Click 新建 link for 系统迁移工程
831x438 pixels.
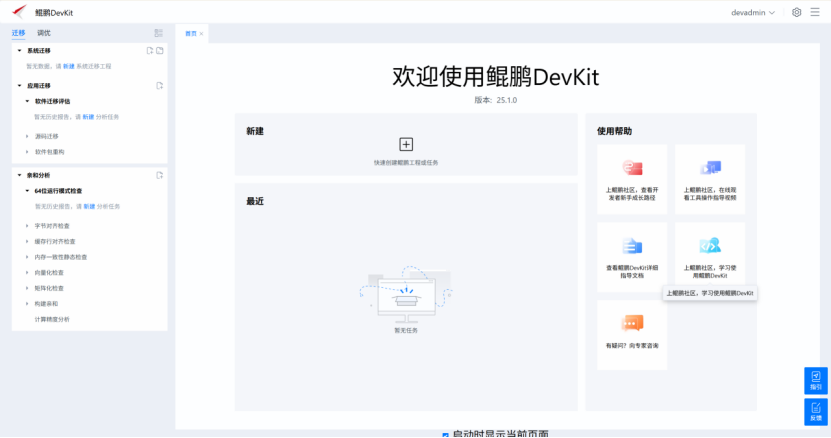pyautogui.click(x=69, y=66)
